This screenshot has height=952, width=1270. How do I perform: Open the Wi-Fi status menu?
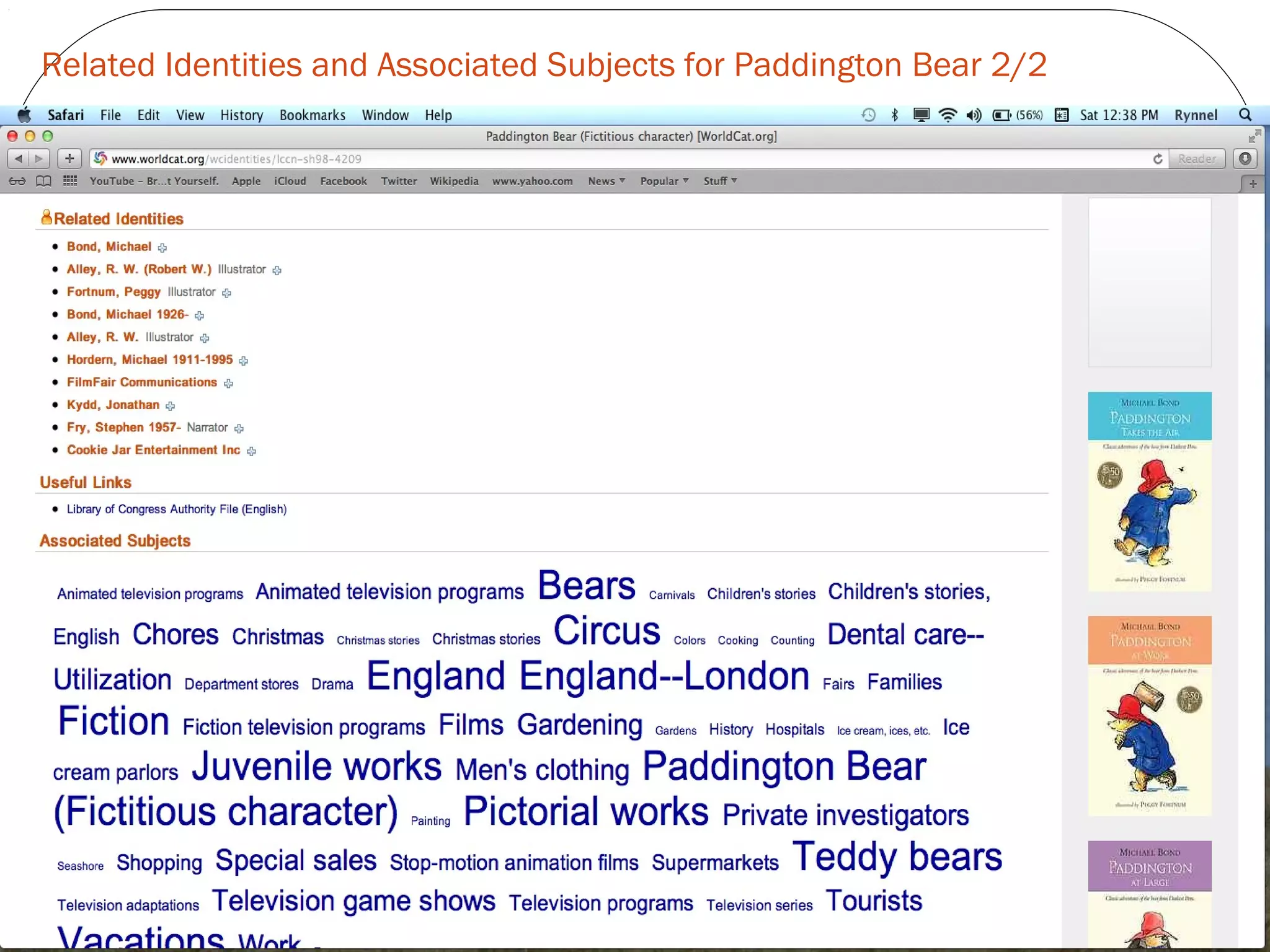(x=948, y=115)
